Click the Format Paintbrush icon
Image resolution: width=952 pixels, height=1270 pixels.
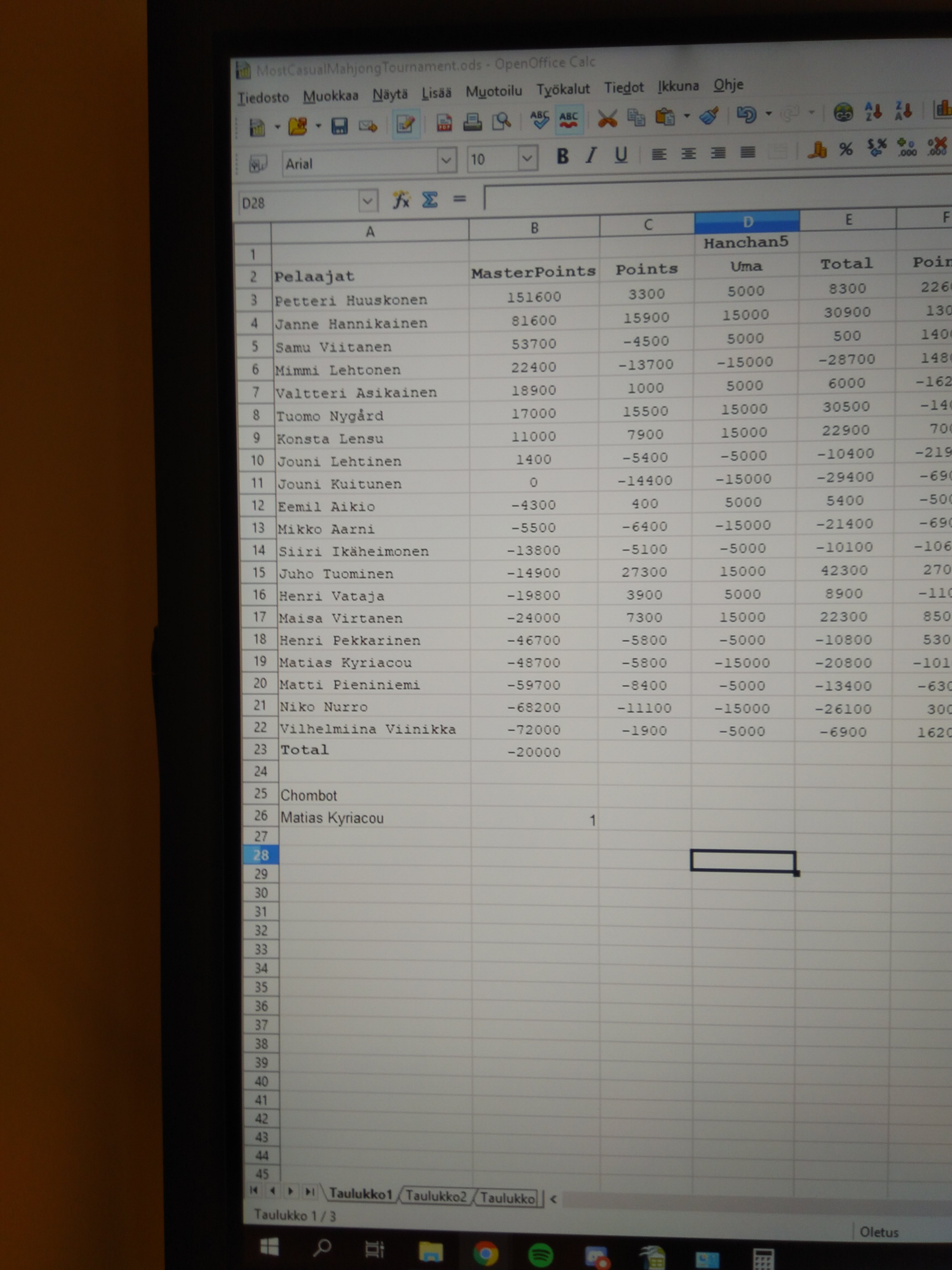(x=709, y=115)
